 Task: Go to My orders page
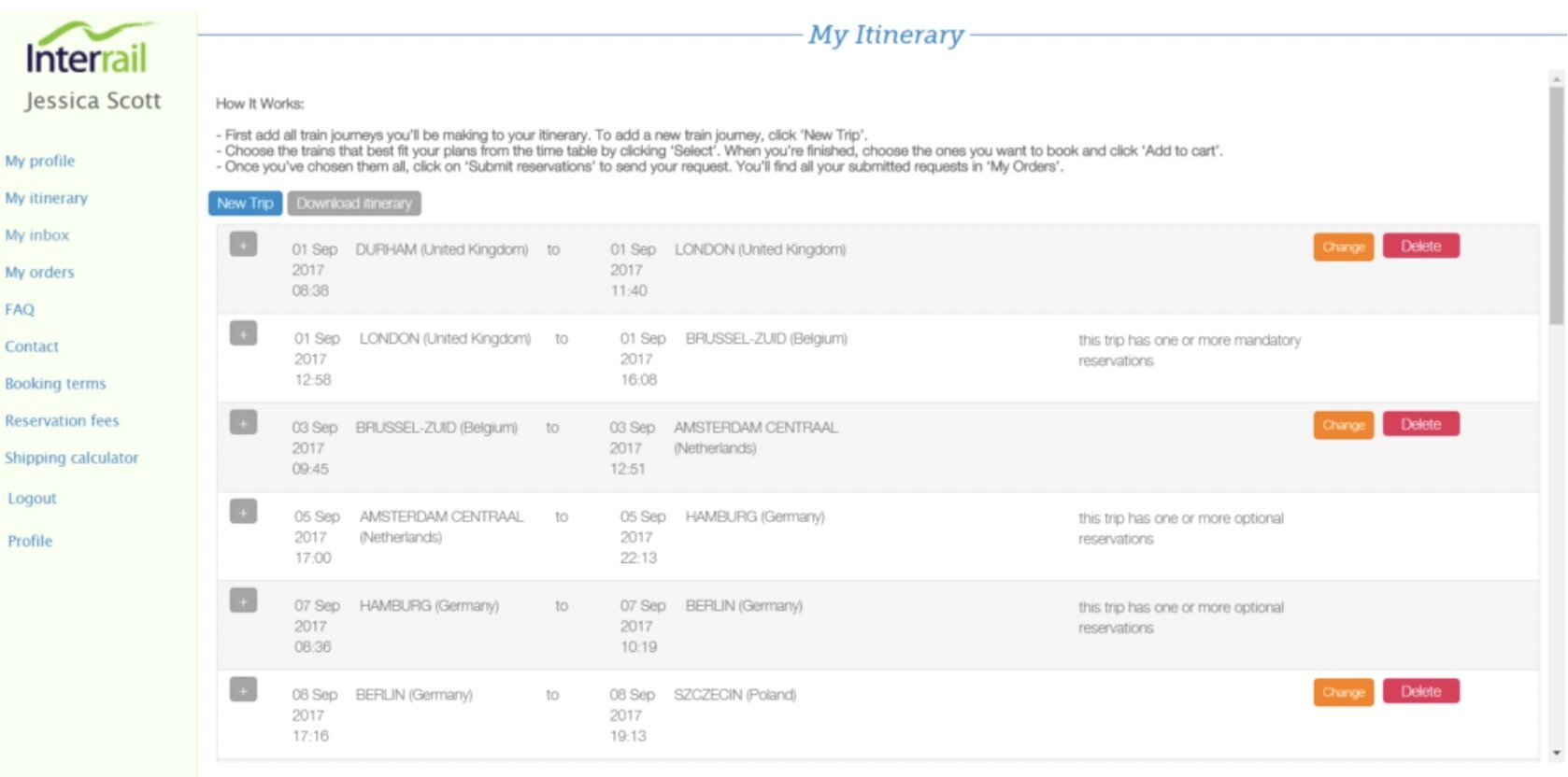coord(39,272)
